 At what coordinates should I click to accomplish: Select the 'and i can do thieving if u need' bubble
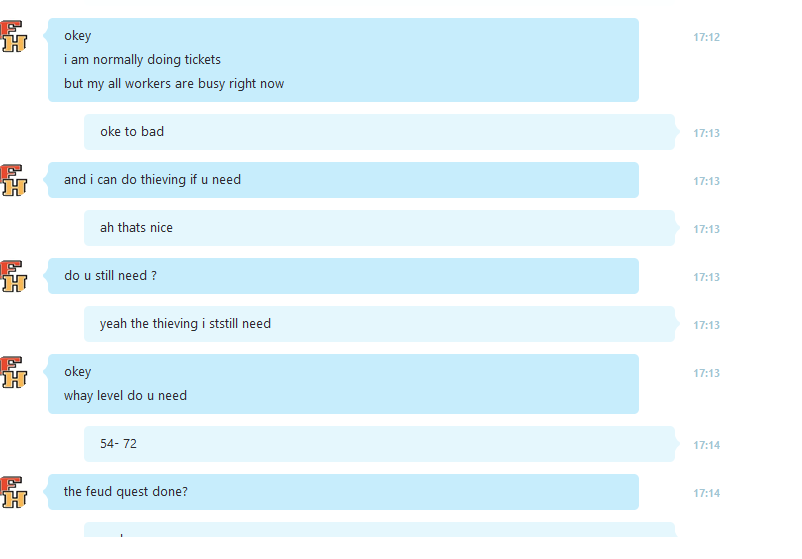pyautogui.click(x=343, y=180)
